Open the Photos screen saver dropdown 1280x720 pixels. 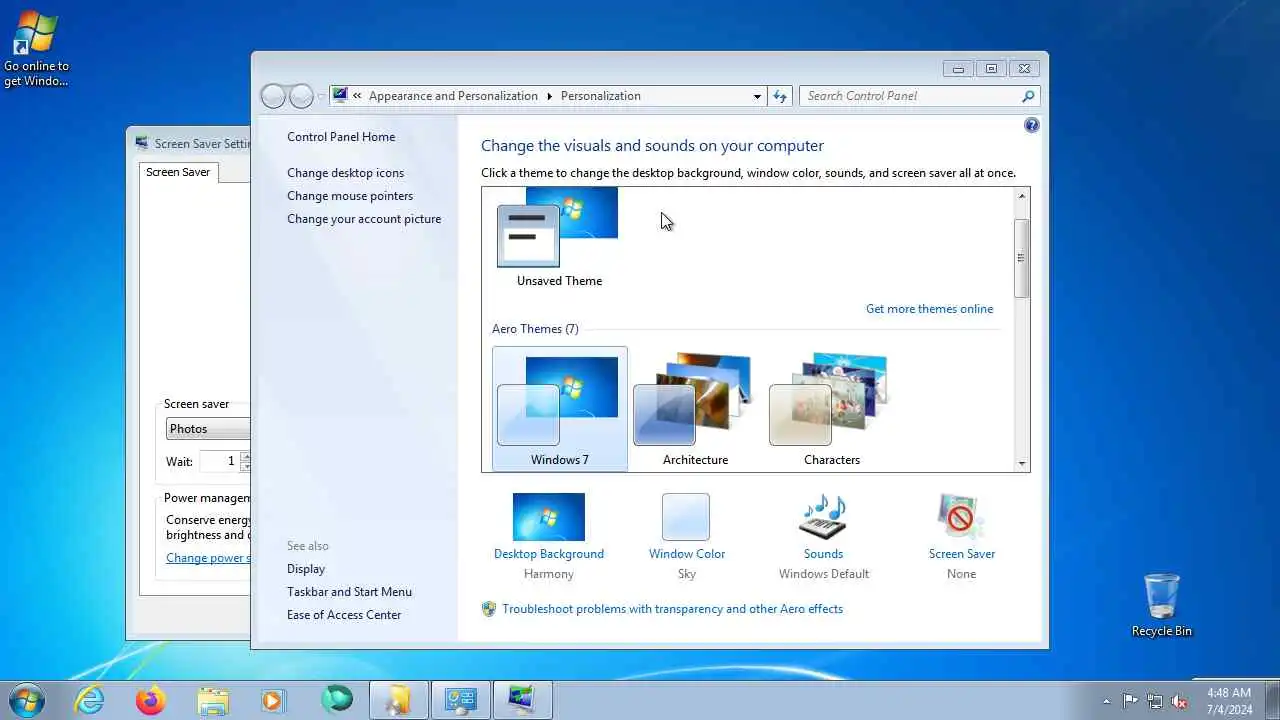coord(208,429)
